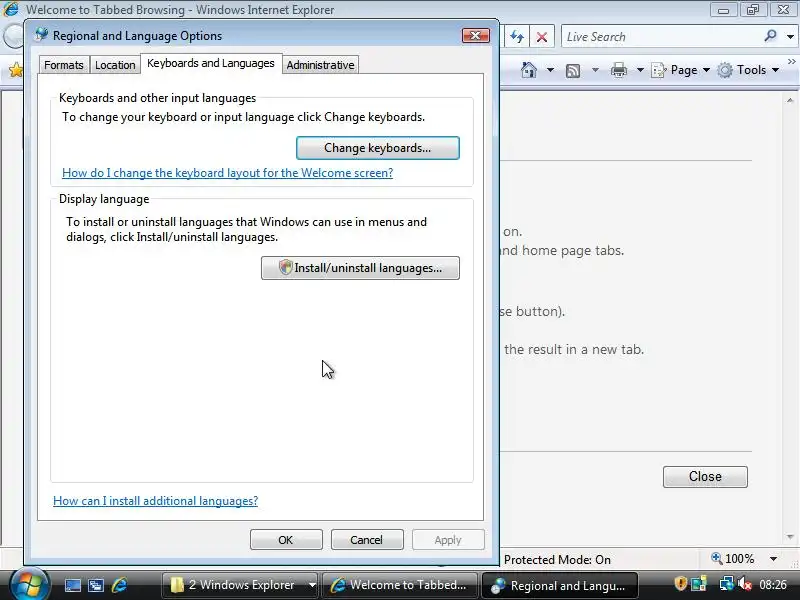Viewport: 800px width, 600px height.
Task: Click Regional and Language taskbar button
Action: coord(560,586)
